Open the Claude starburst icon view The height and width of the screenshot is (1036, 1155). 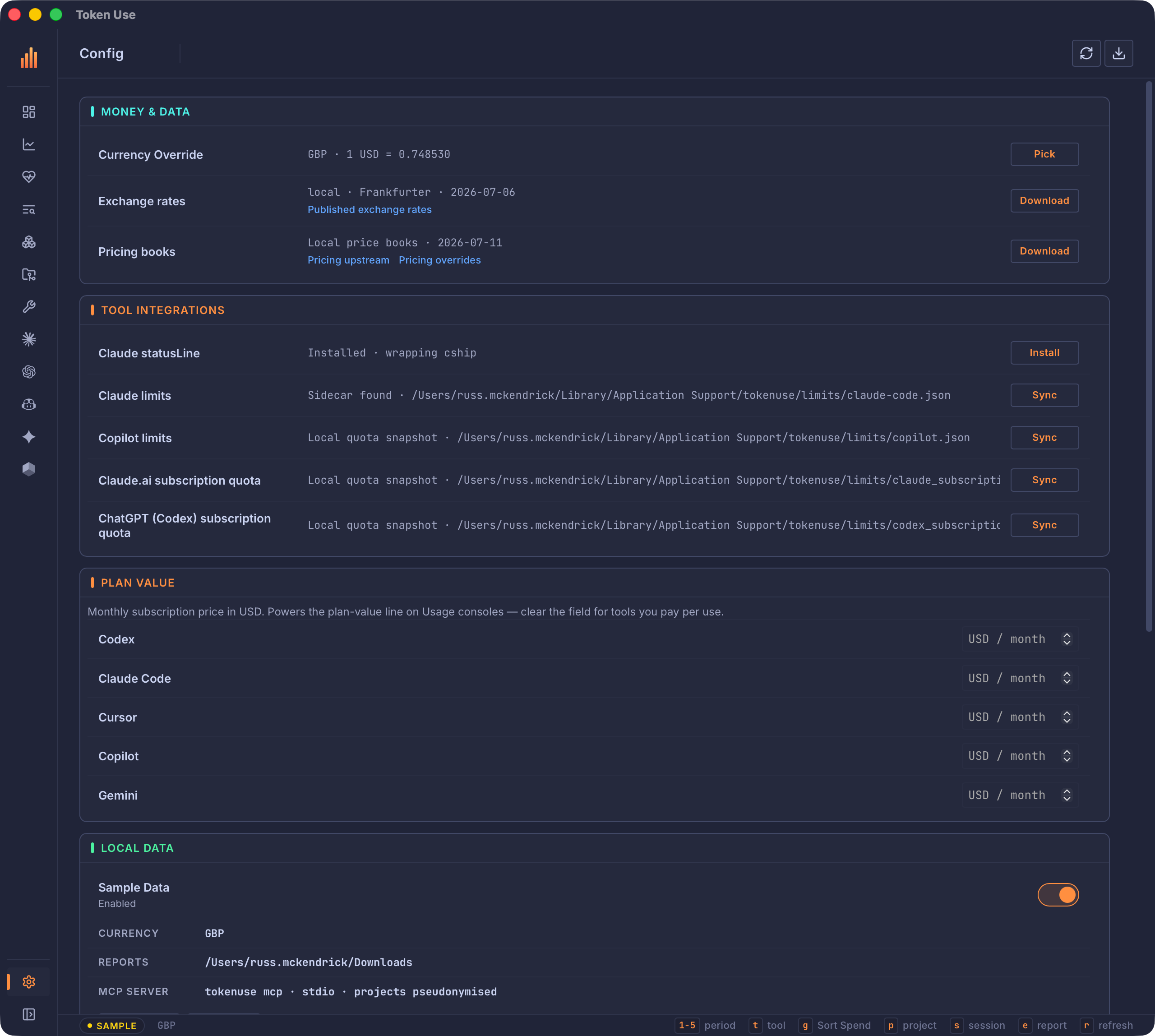[x=28, y=339]
